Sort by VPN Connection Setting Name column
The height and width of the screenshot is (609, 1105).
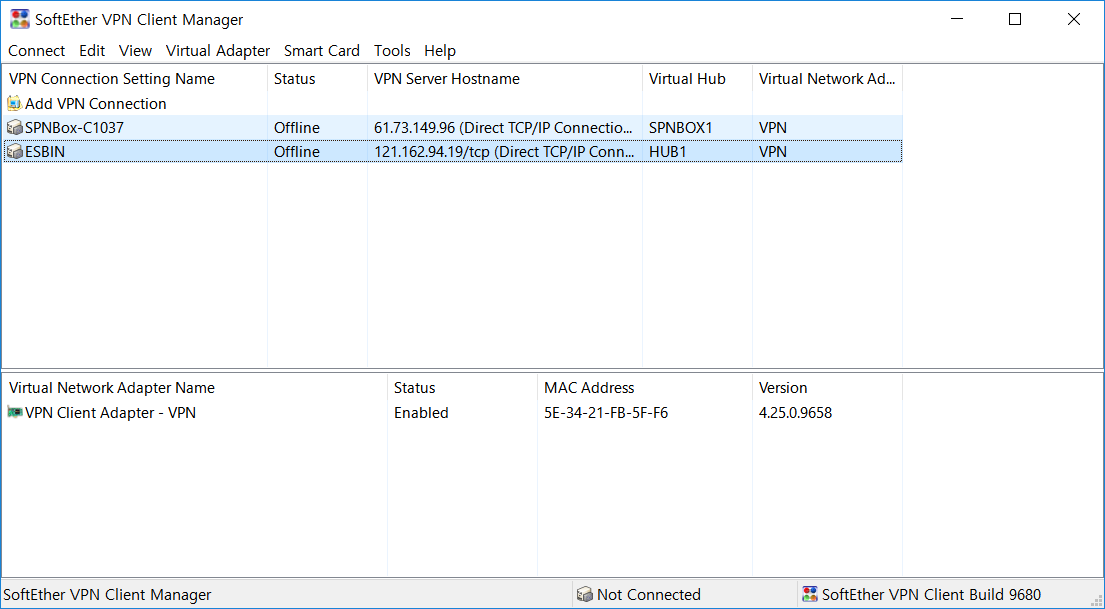coord(135,79)
